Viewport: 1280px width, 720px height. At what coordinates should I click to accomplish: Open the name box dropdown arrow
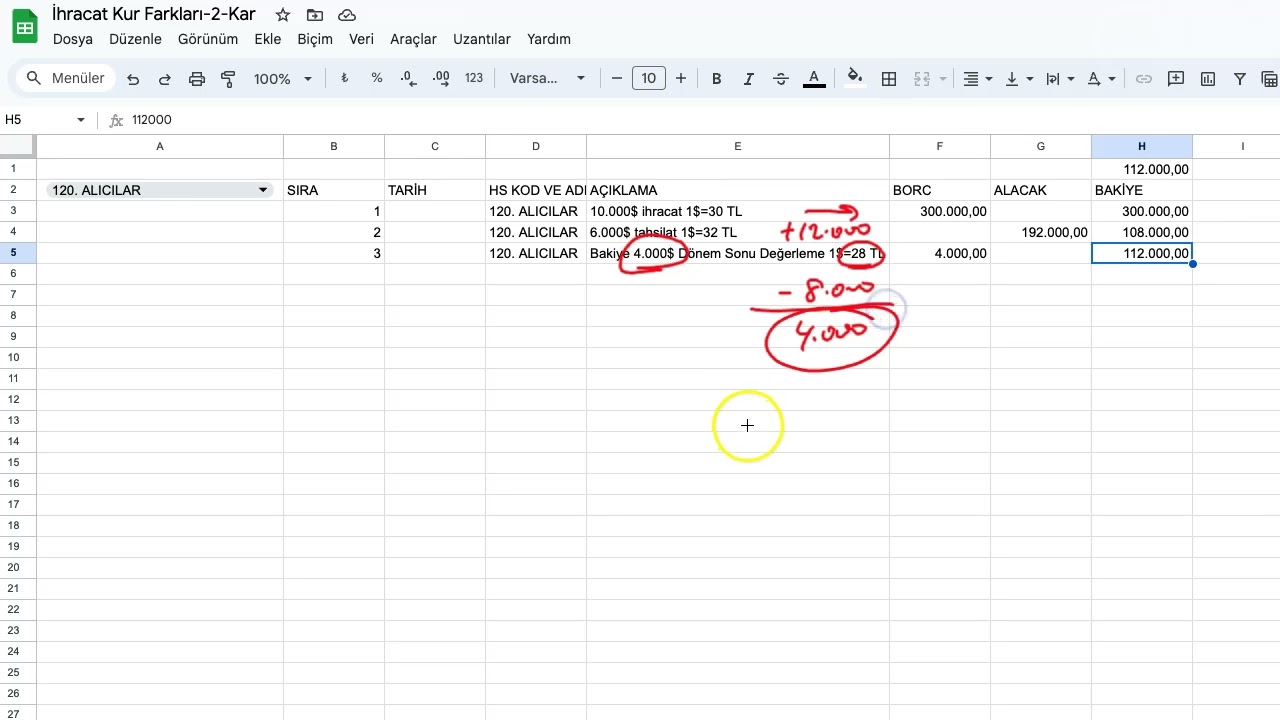click(x=81, y=120)
